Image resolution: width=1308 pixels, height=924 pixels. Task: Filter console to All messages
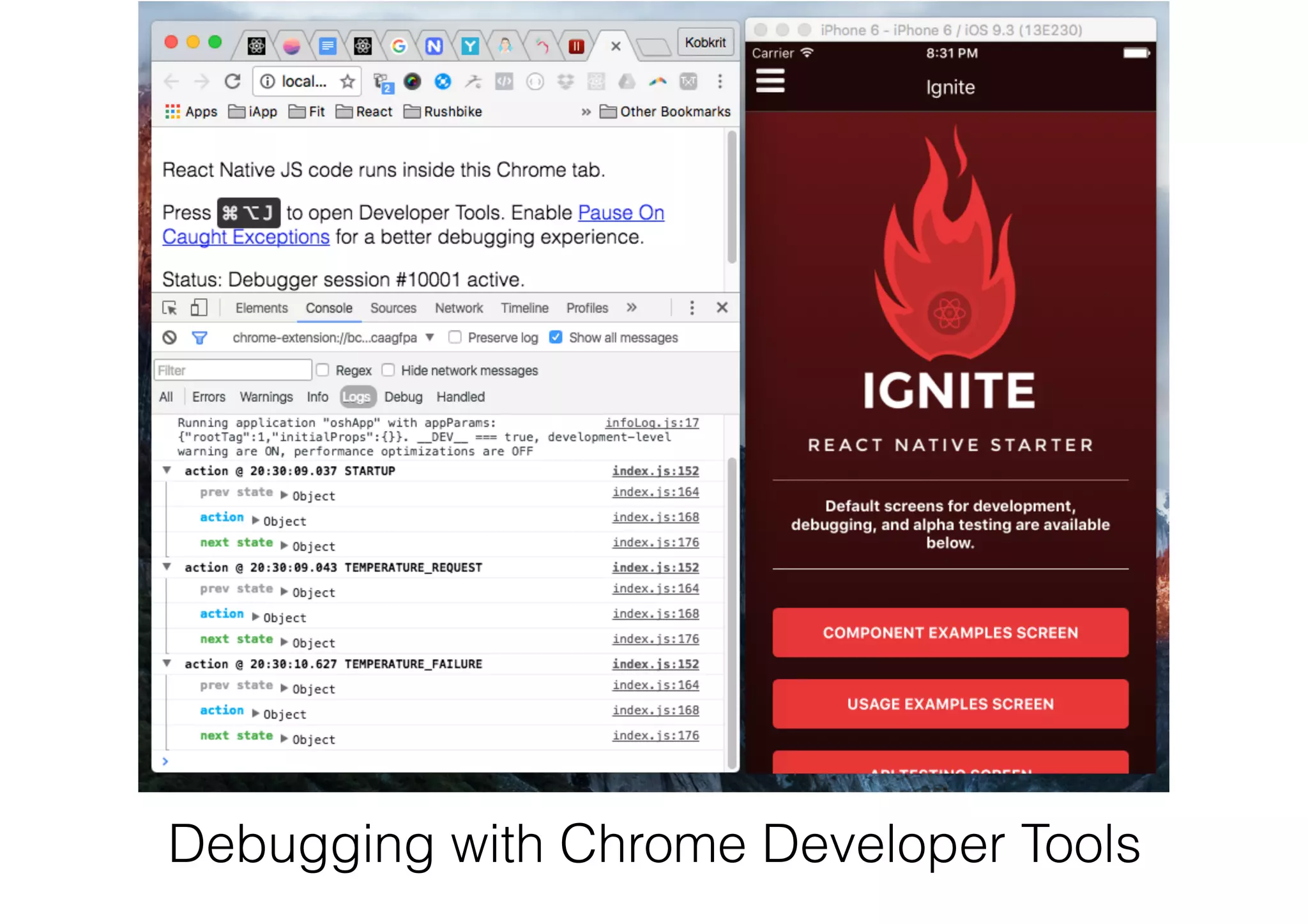point(166,397)
